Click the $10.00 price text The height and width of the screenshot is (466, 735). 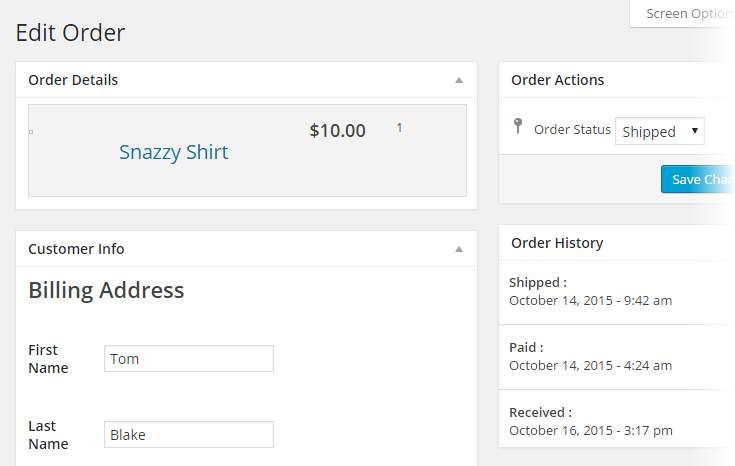(x=337, y=130)
